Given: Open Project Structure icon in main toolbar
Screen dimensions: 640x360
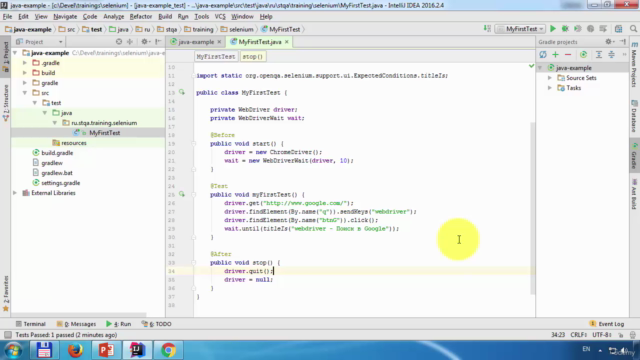Looking at the screenshot, I should tap(619, 29).
